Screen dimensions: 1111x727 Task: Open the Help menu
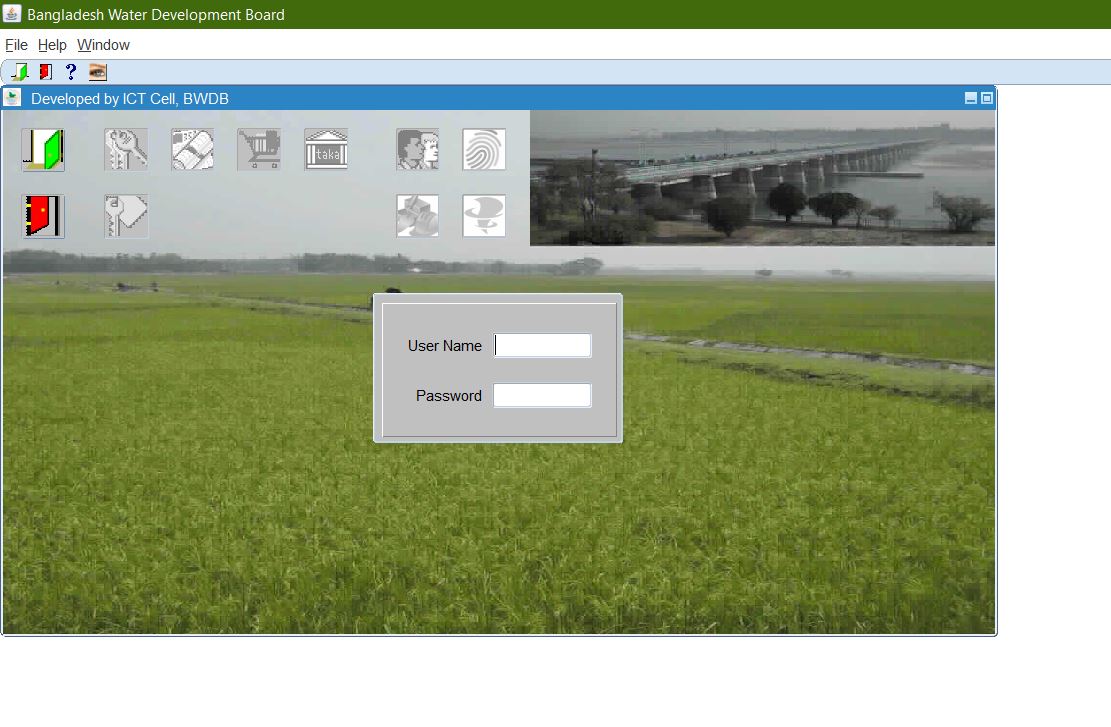coord(52,45)
